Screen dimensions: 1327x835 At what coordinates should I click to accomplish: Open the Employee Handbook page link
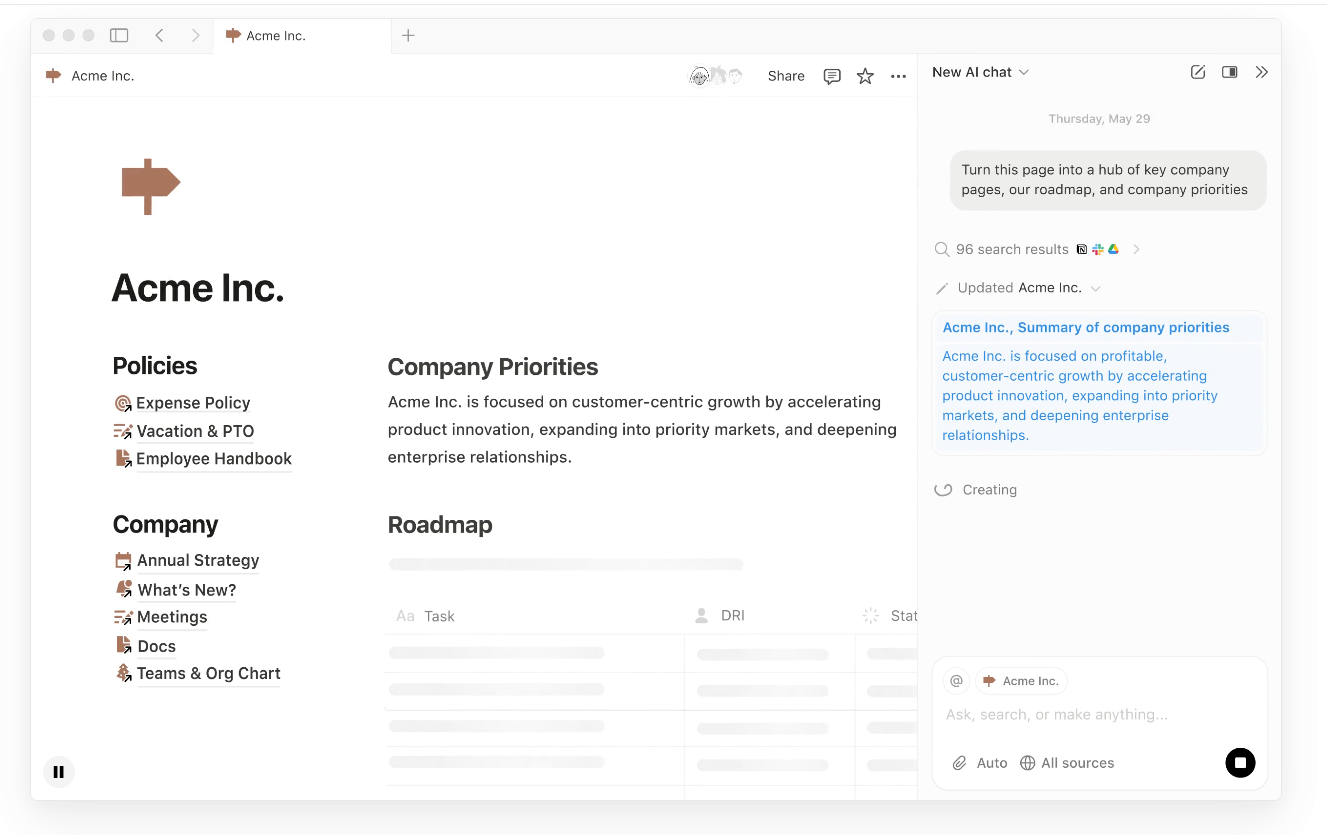213,459
